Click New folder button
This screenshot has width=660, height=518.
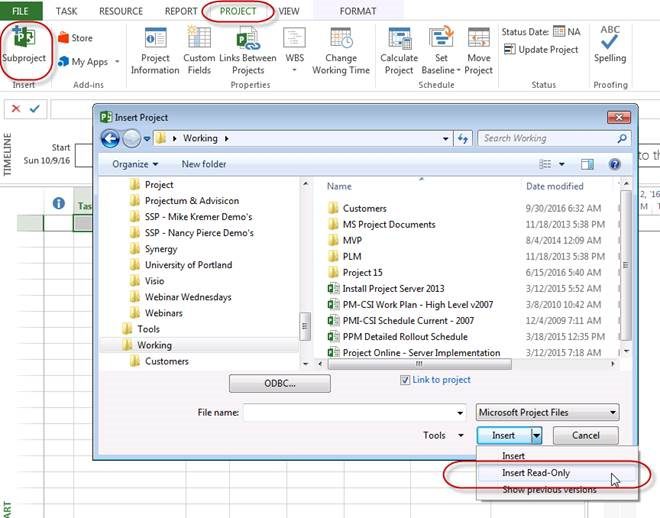[x=204, y=164]
